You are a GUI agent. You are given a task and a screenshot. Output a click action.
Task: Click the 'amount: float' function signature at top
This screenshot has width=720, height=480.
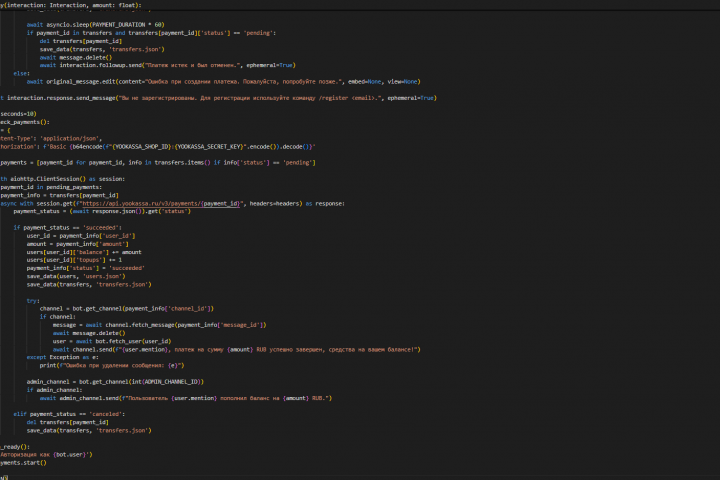(x=115, y=6)
